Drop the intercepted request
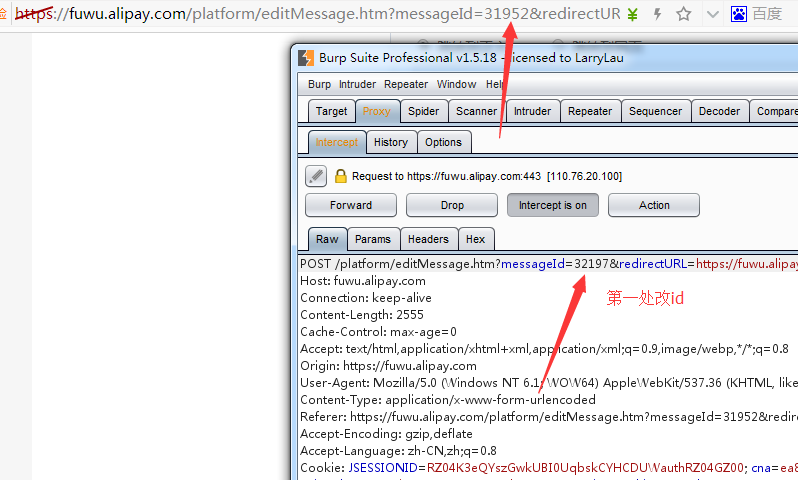This screenshot has height=480, width=798. coord(452,205)
